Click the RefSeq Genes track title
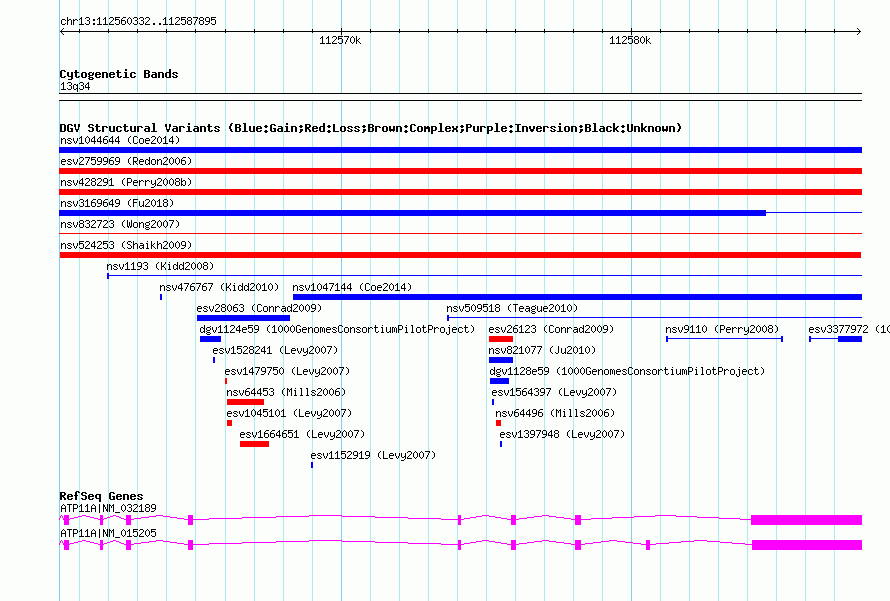The width and height of the screenshot is (890, 601). pyautogui.click(x=101, y=496)
